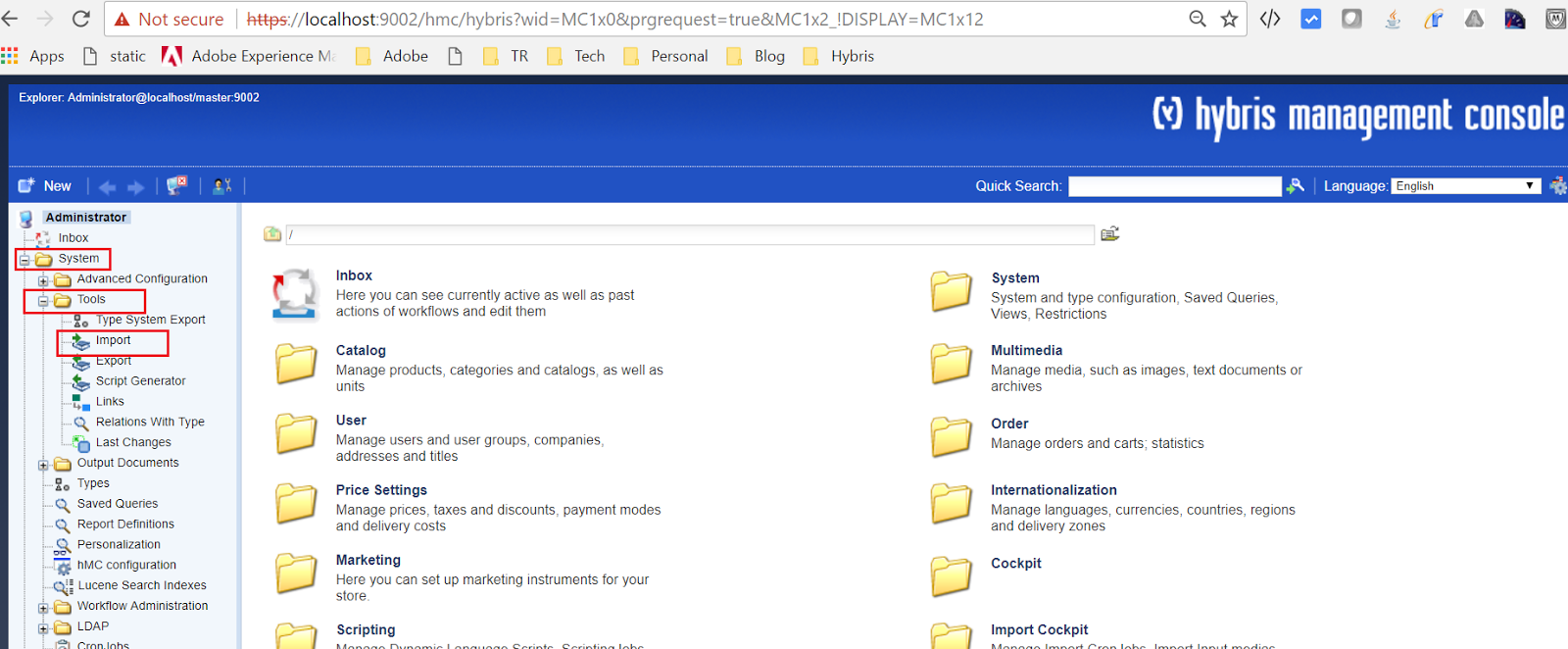Reload the page with browser refresh button
This screenshot has height=649, width=1568.
pos(81,19)
